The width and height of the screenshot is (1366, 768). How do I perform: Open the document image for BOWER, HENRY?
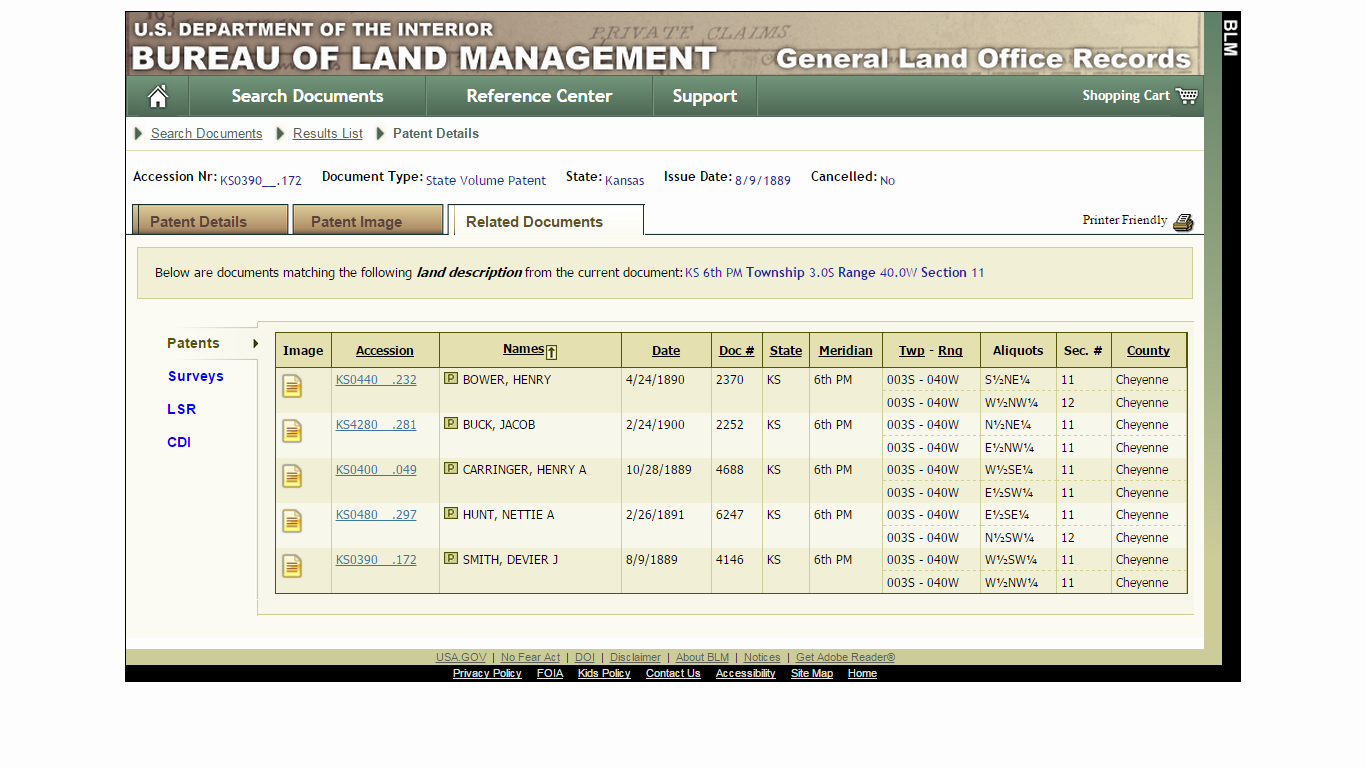click(292, 385)
